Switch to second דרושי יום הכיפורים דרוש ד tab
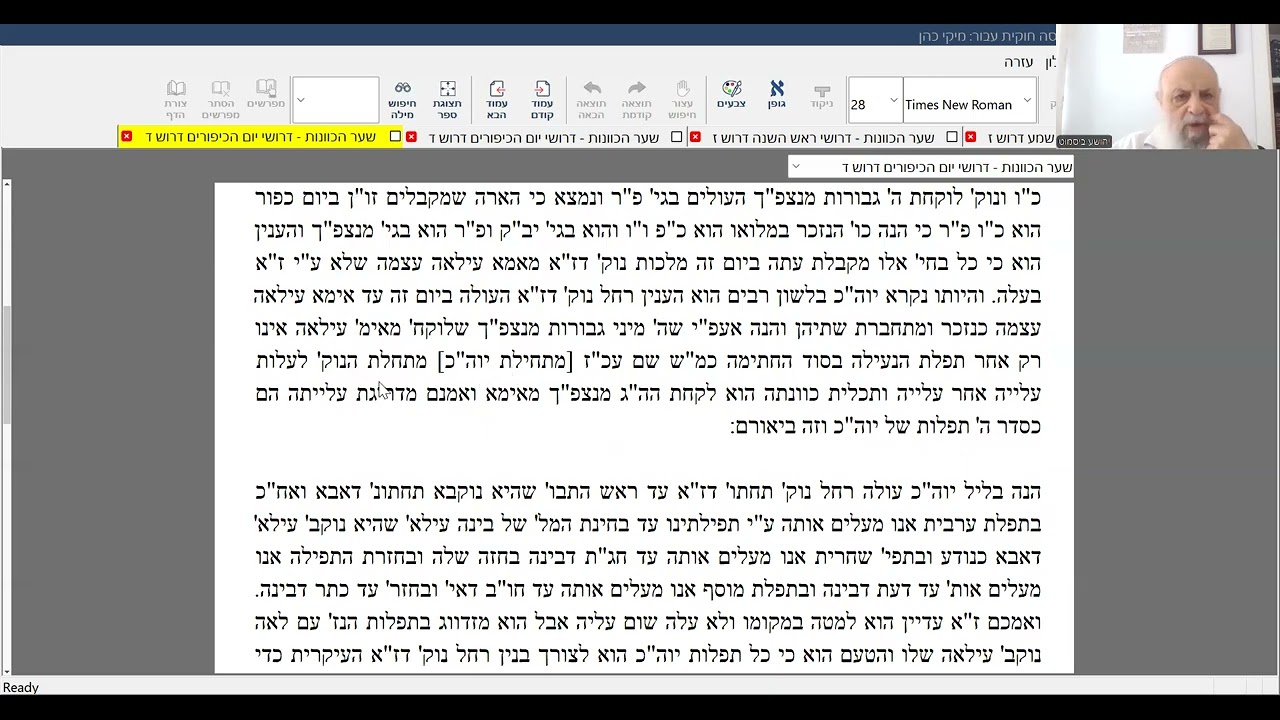 544,137
